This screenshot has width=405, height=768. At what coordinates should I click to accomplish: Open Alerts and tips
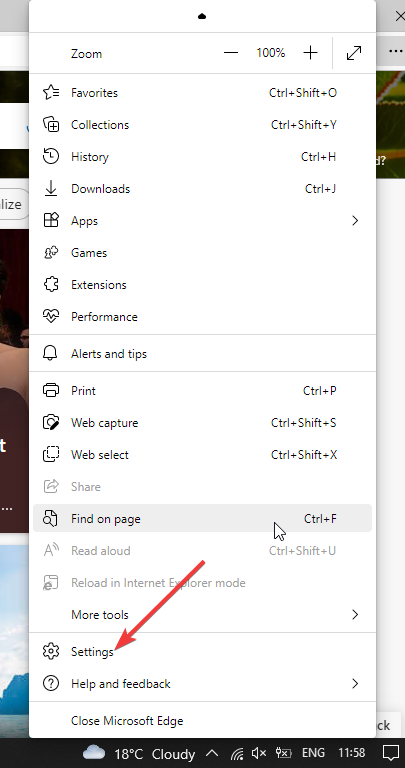(202, 354)
